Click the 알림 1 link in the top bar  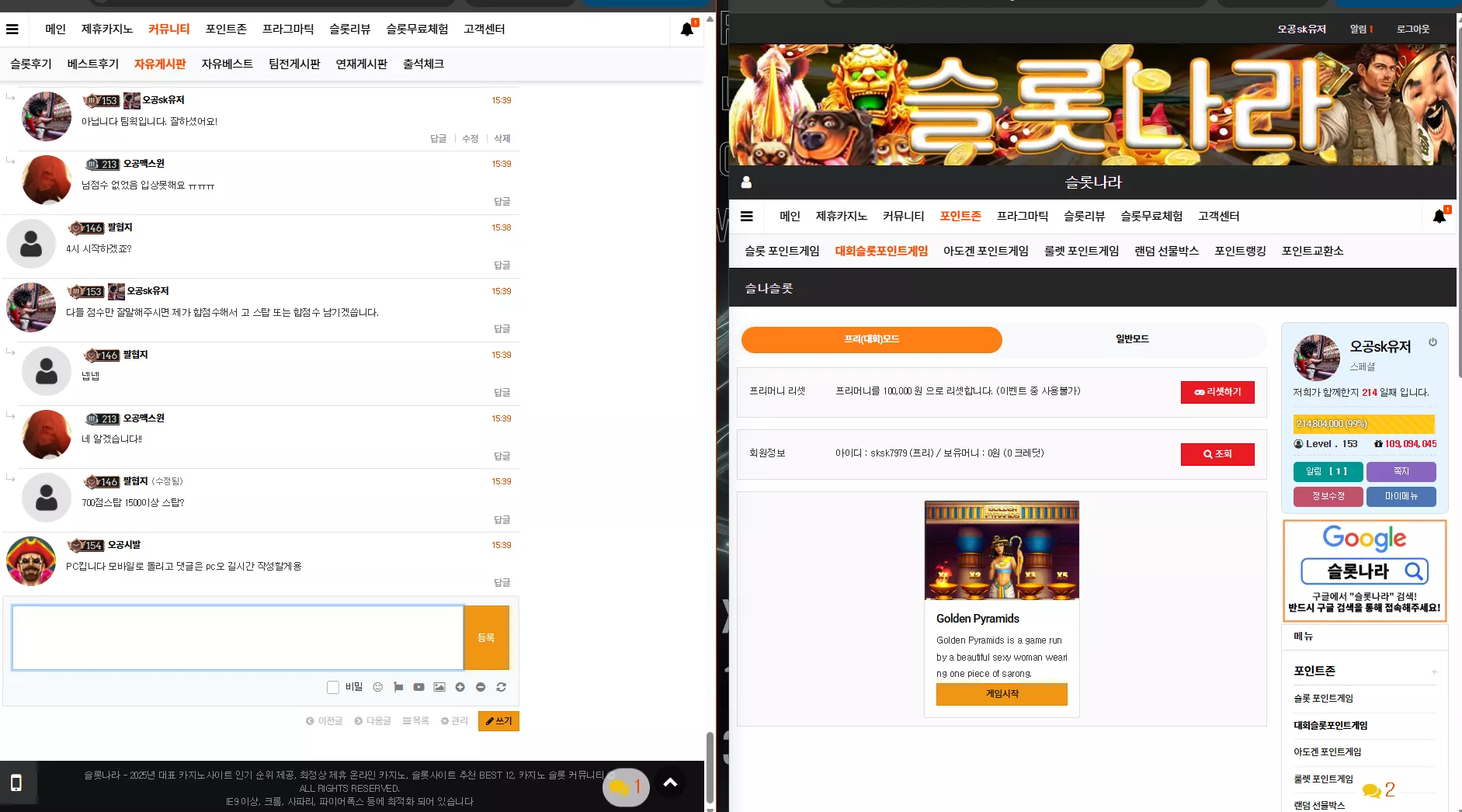click(x=1361, y=29)
